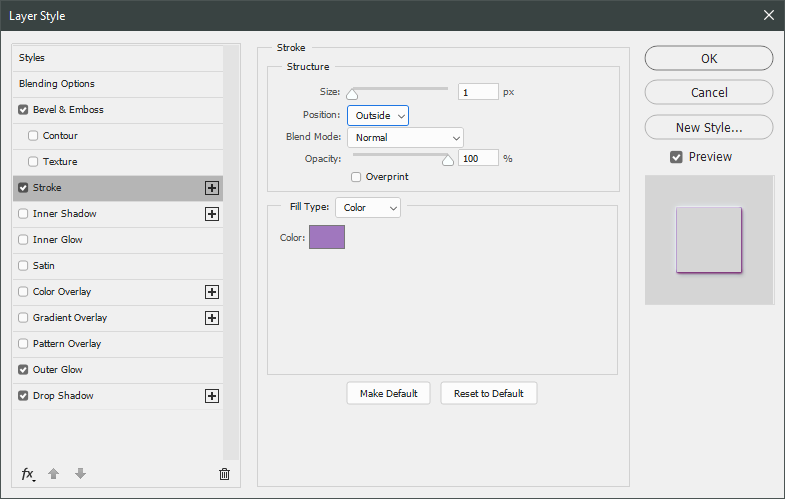Add another Stroke with plus icon

pos(211,188)
